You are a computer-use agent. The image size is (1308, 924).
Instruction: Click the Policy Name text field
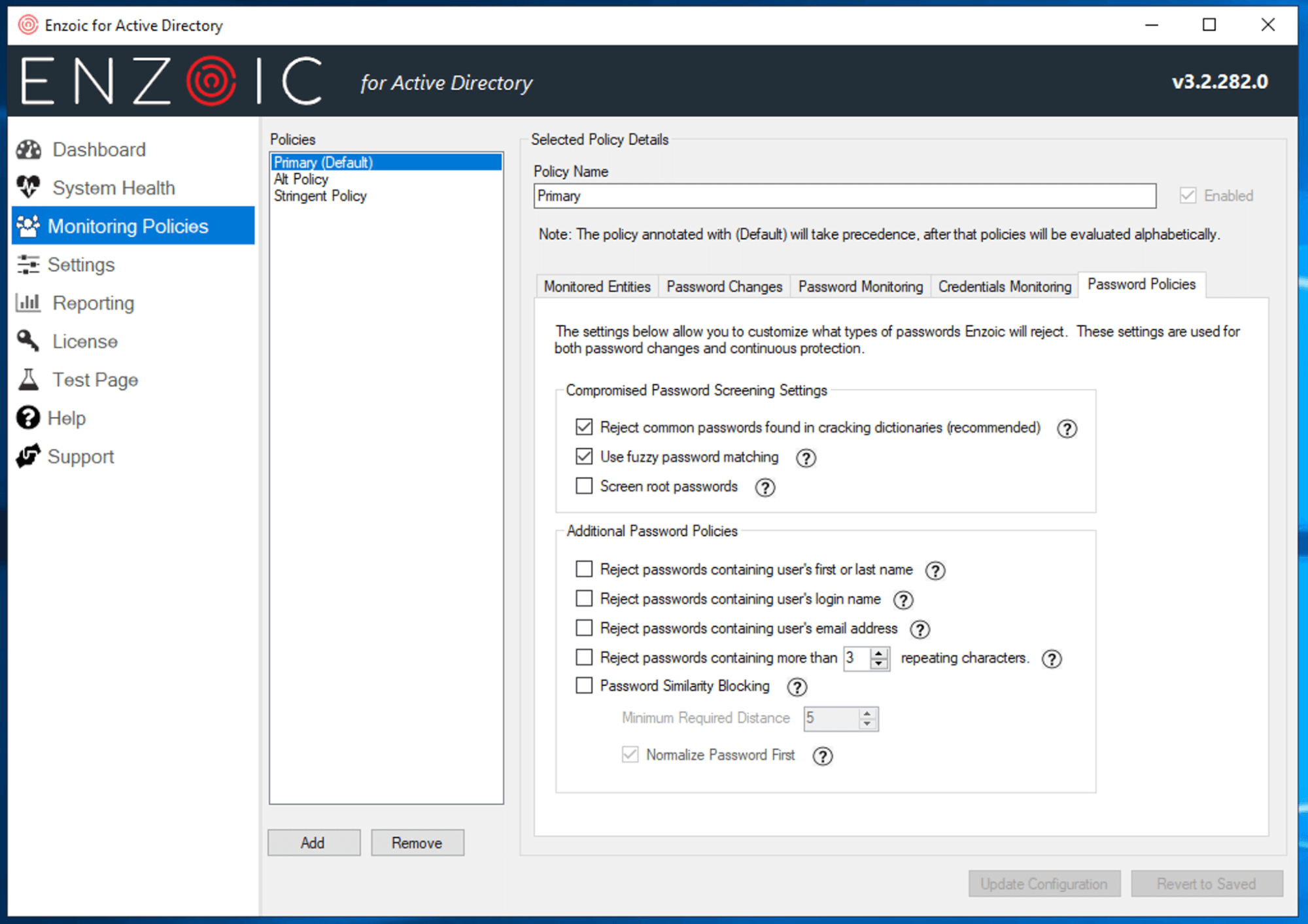[x=844, y=196]
